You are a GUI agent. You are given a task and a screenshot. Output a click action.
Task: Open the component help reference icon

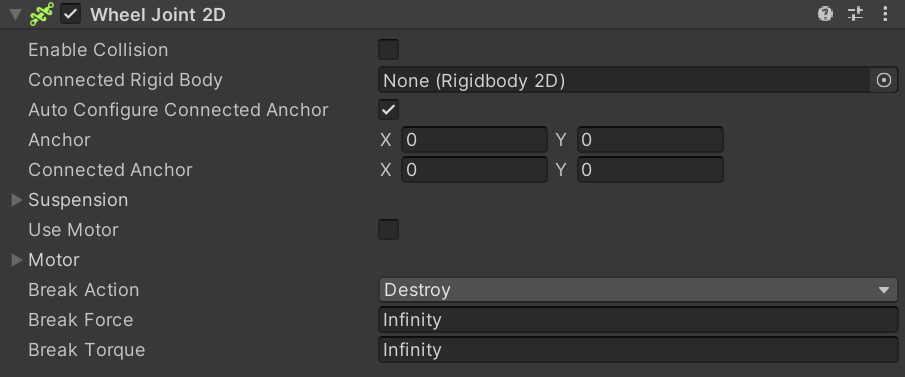pos(825,14)
